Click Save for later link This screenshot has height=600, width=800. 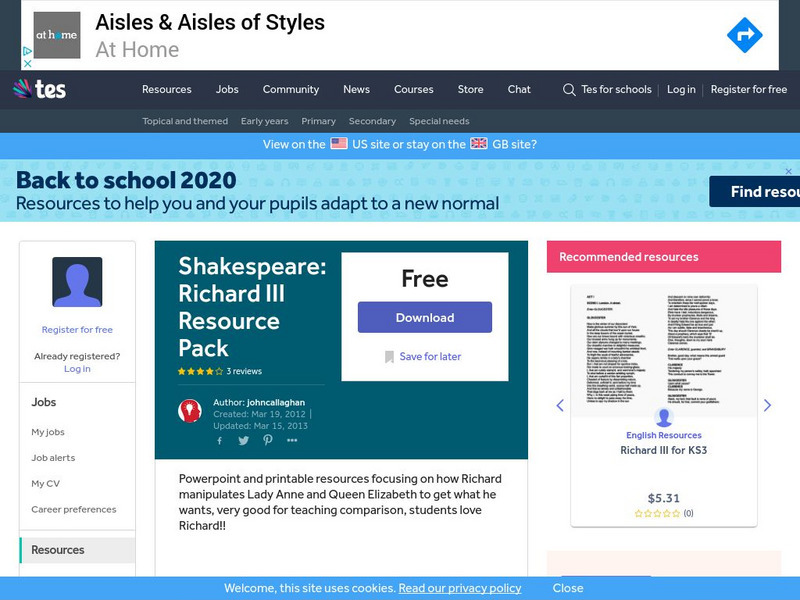click(x=430, y=357)
